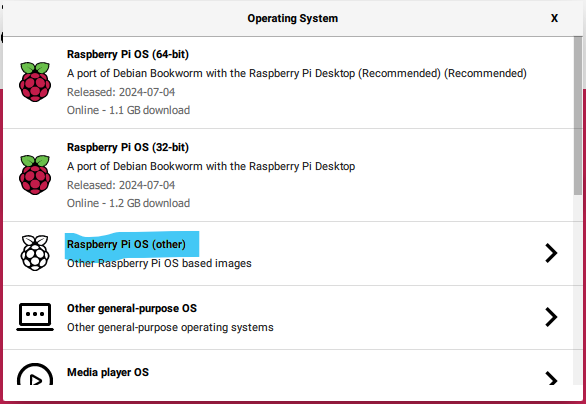Click the red raspberry icon for 32-bit OS
The width and height of the screenshot is (586, 404).
(35, 175)
